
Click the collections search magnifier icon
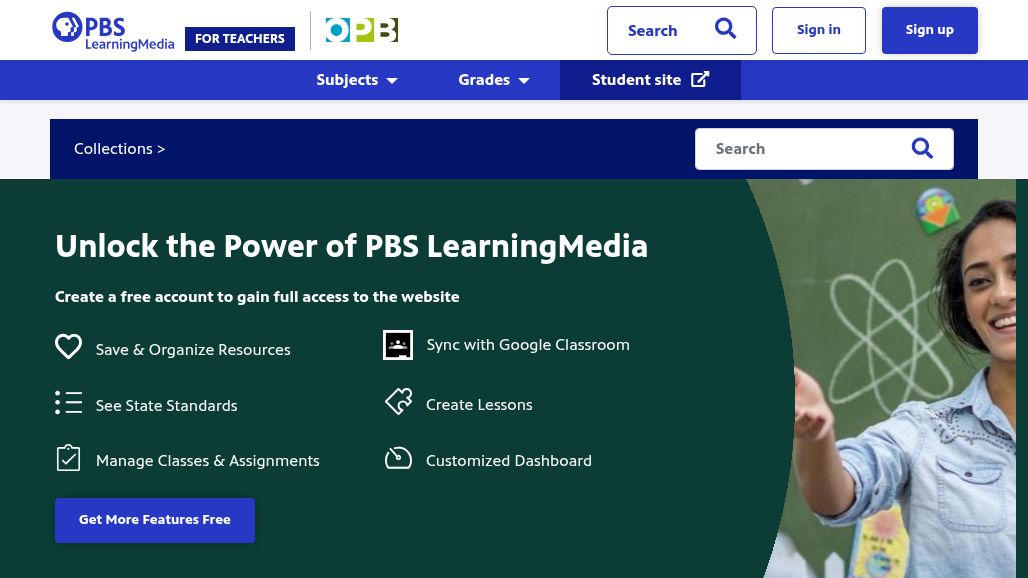pos(922,149)
